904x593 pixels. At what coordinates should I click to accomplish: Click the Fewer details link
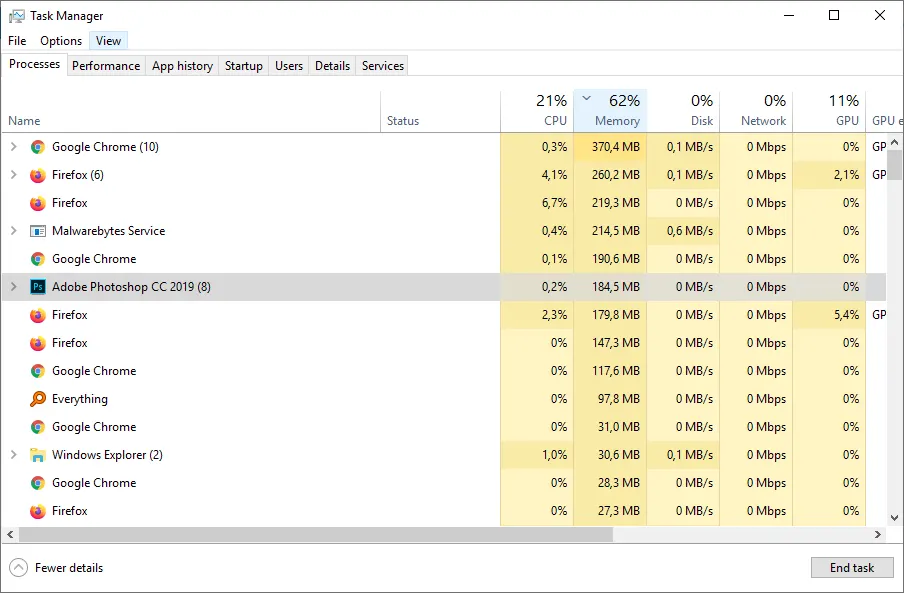pyautogui.click(x=69, y=568)
